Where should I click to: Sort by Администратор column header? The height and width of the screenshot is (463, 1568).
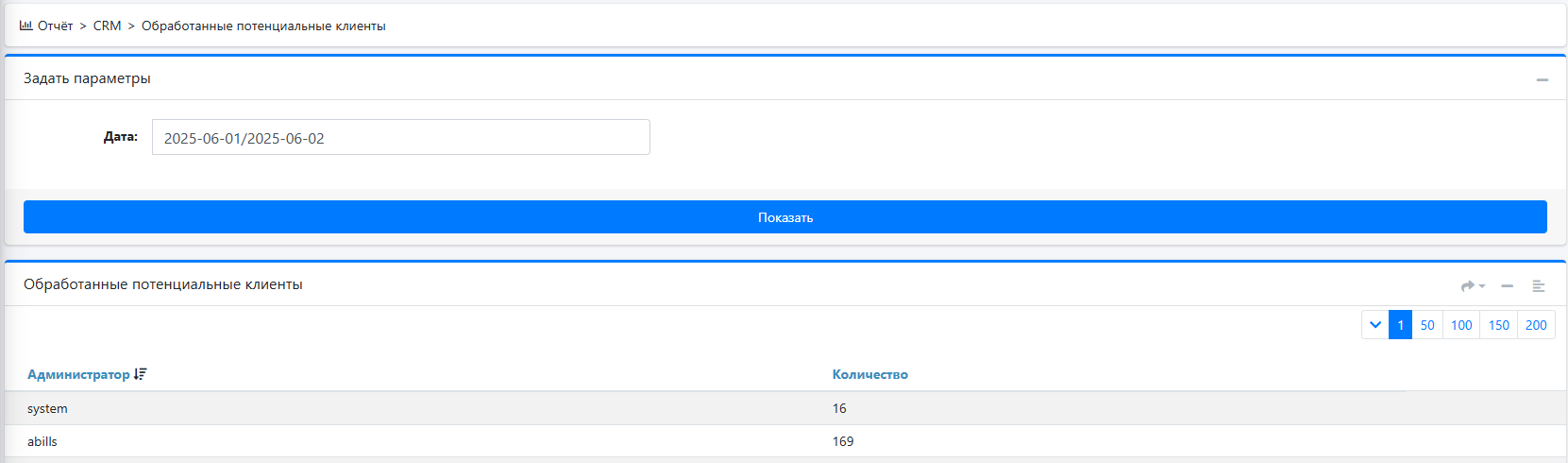[78, 374]
